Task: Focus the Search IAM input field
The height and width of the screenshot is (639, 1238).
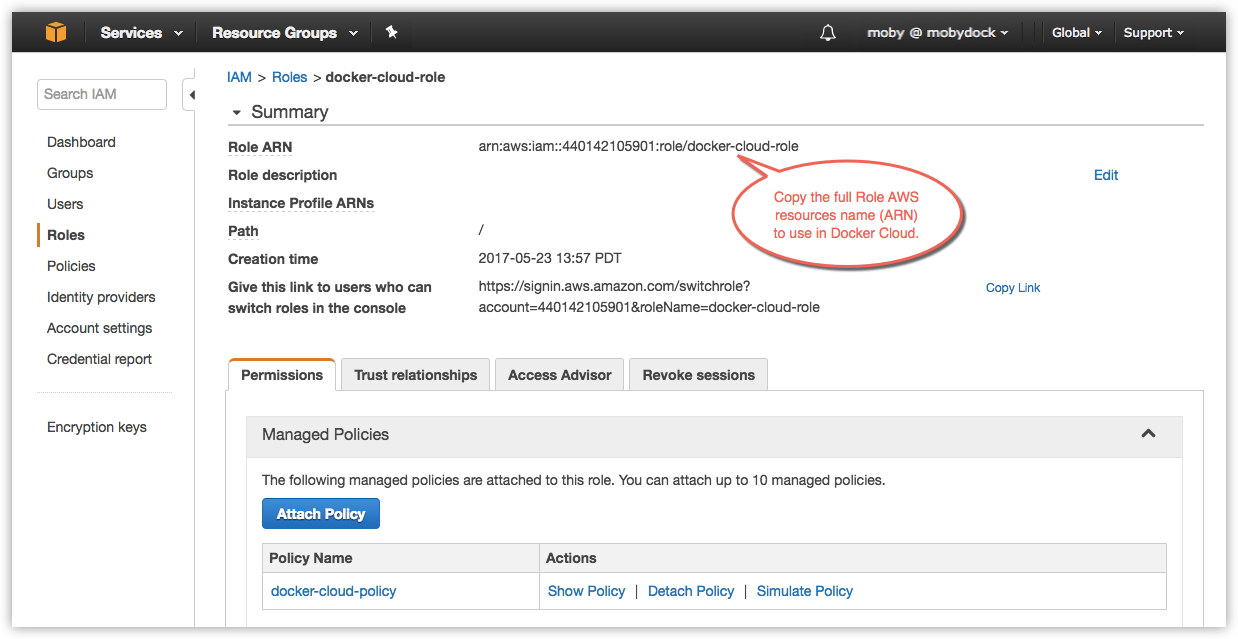Action: click(x=102, y=94)
